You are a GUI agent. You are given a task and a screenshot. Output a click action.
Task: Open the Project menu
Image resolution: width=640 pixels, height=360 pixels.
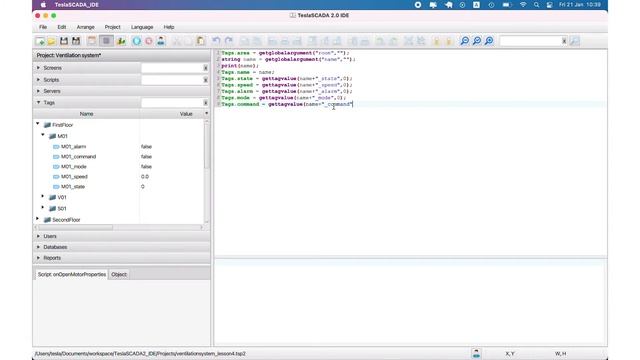pyautogui.click(x=113, y=27)
